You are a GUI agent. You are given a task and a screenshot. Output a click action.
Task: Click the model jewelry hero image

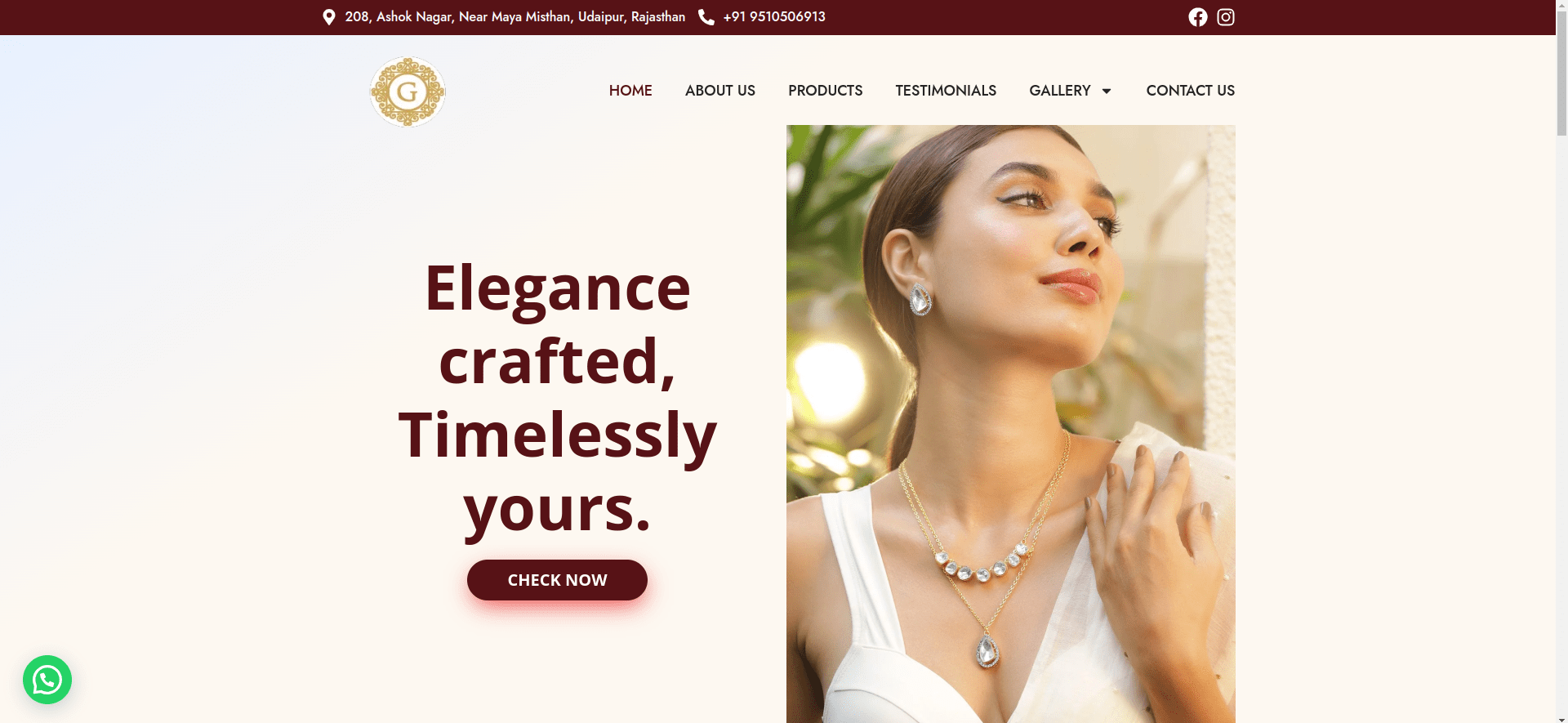click(x=1010, y=424)
